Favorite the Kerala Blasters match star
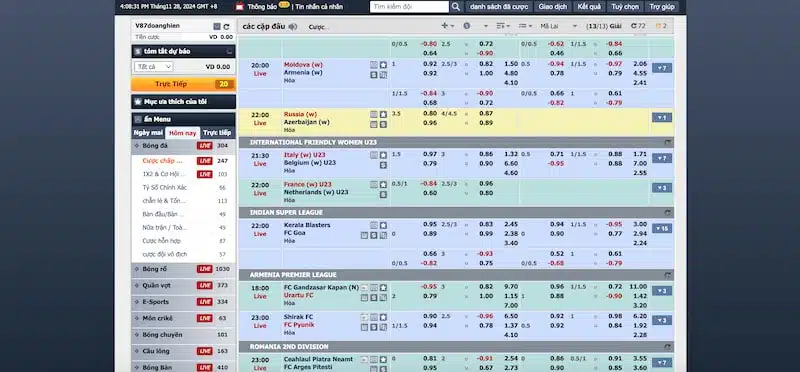This screenshot has height=372, width=800. (x=383, y=225)
